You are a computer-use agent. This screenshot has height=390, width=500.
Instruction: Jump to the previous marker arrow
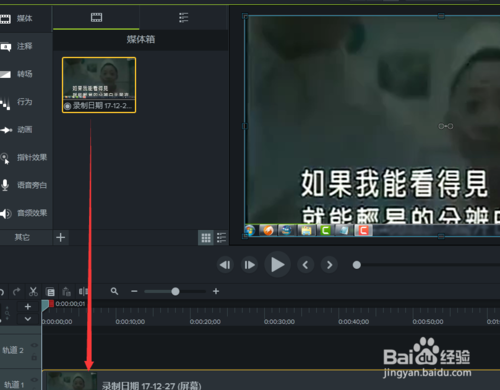point(305,265)
